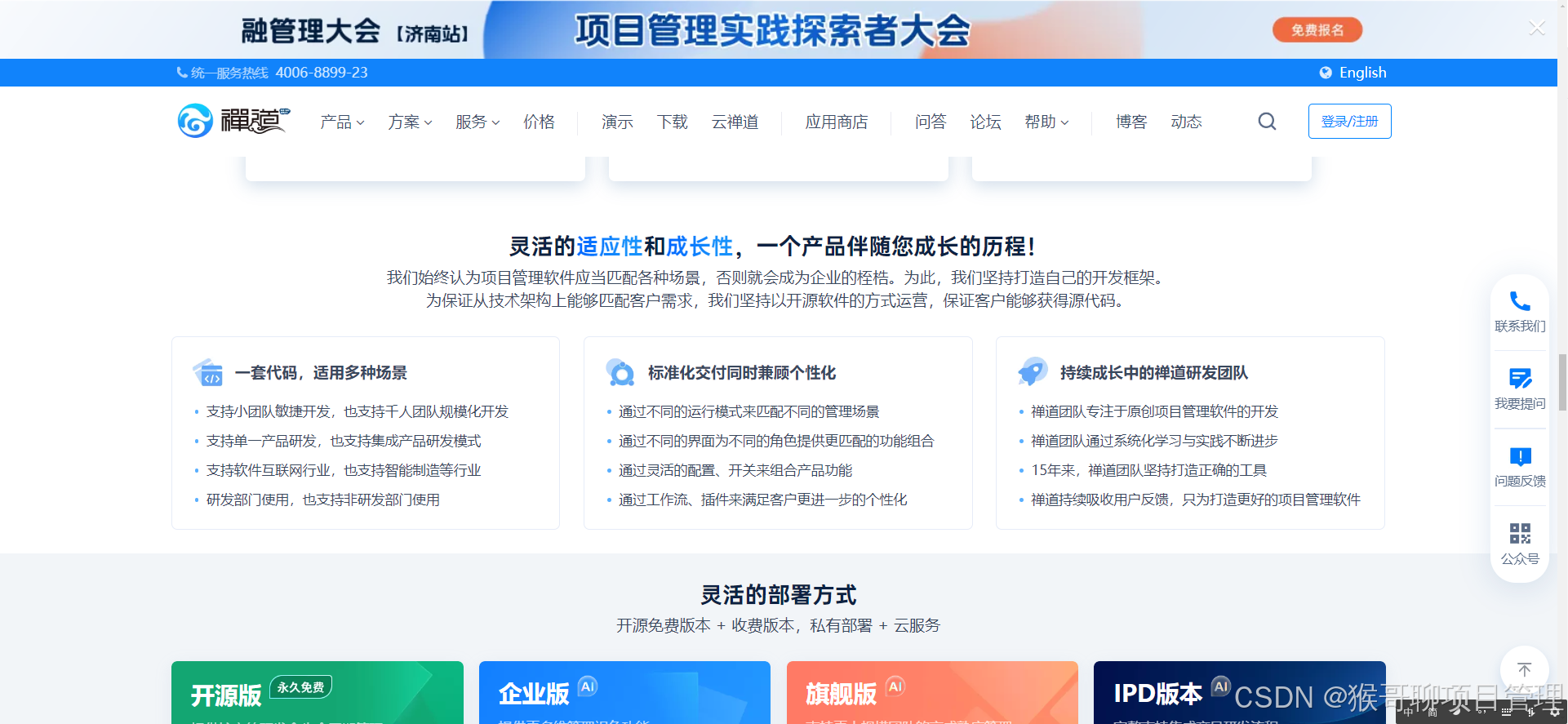
Task: Open the search magnifier icon
Action: 1267,122
